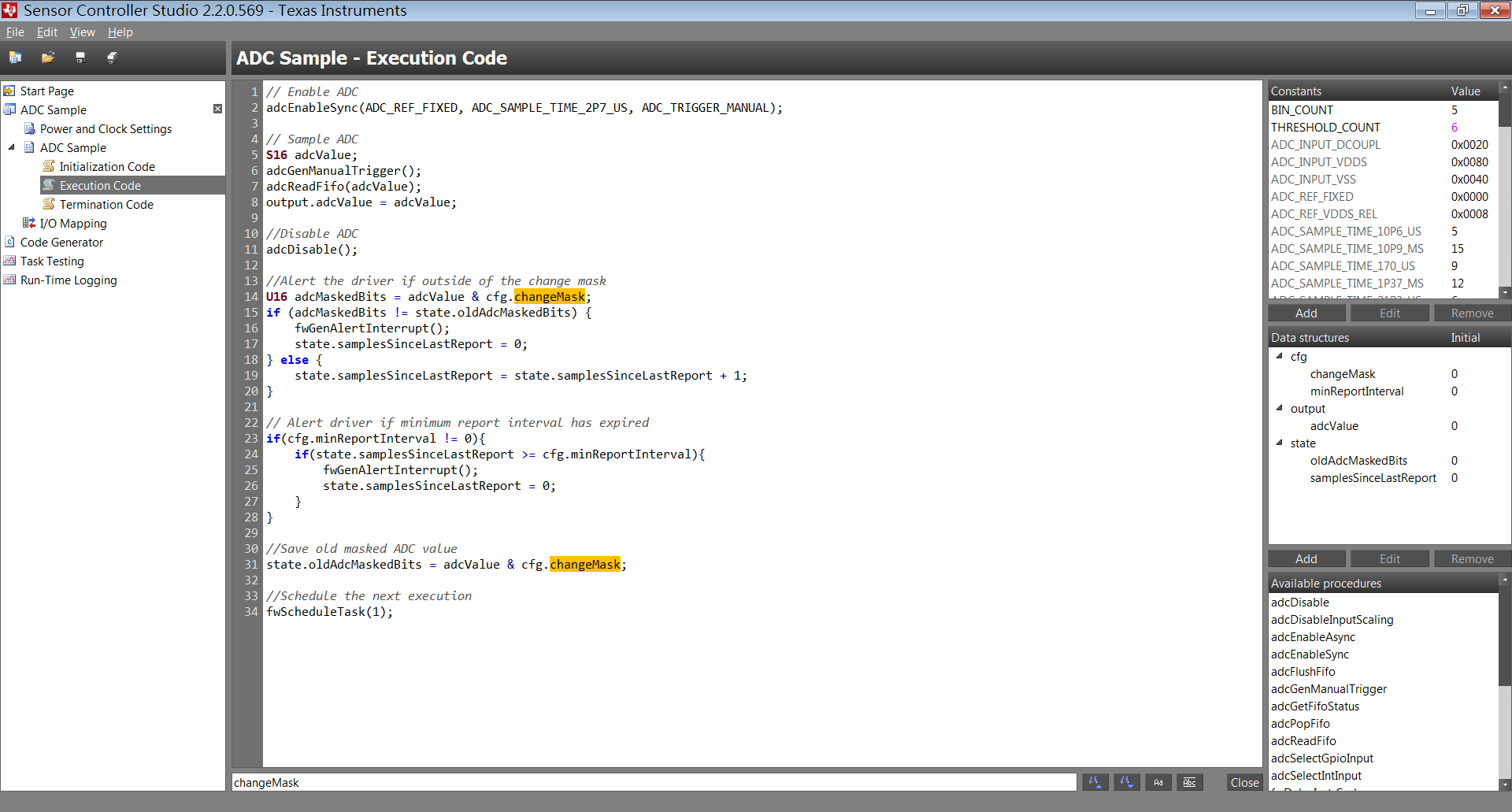Open the Task Testing panel
Viewport: 1512px width, 812px height.
(52, 261)
